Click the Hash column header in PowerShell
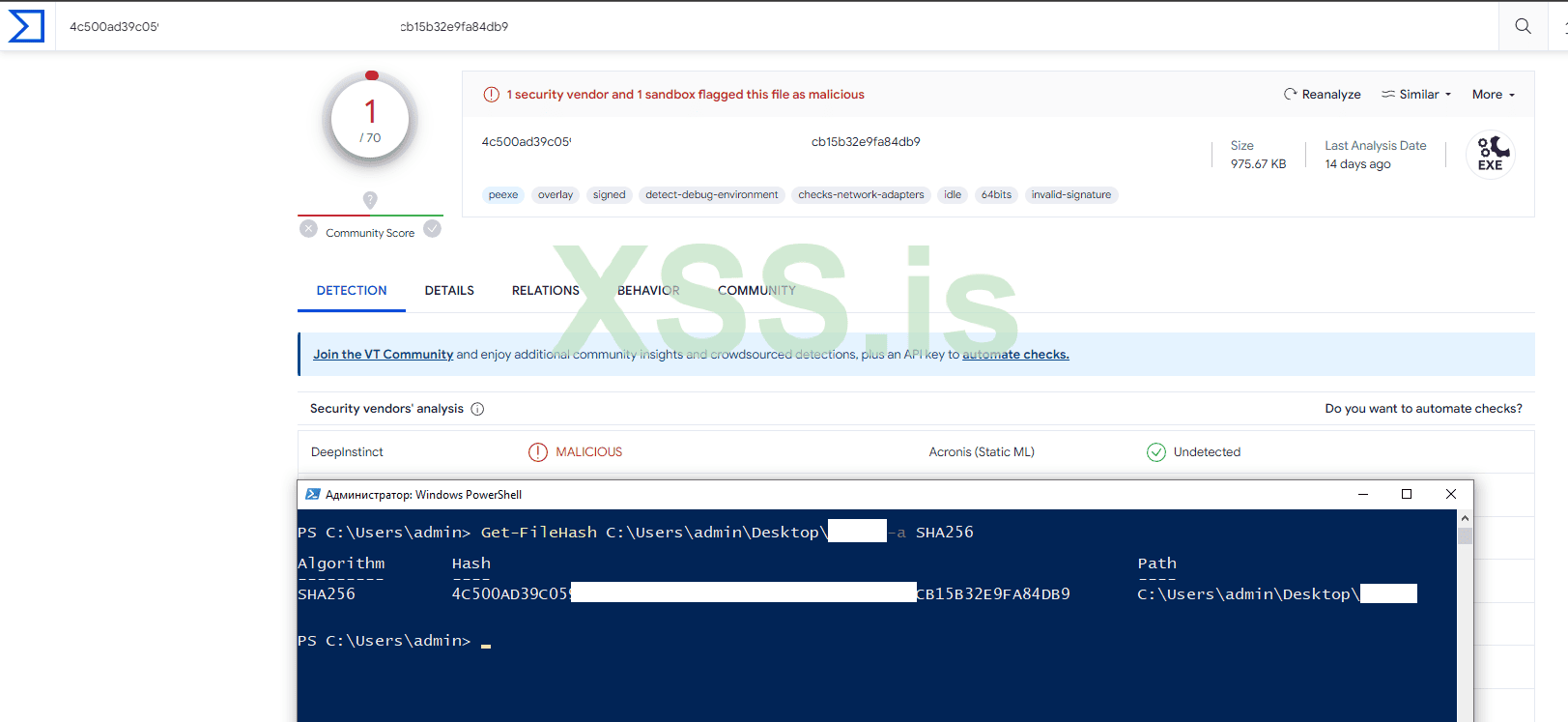 [x=471, y=563]
